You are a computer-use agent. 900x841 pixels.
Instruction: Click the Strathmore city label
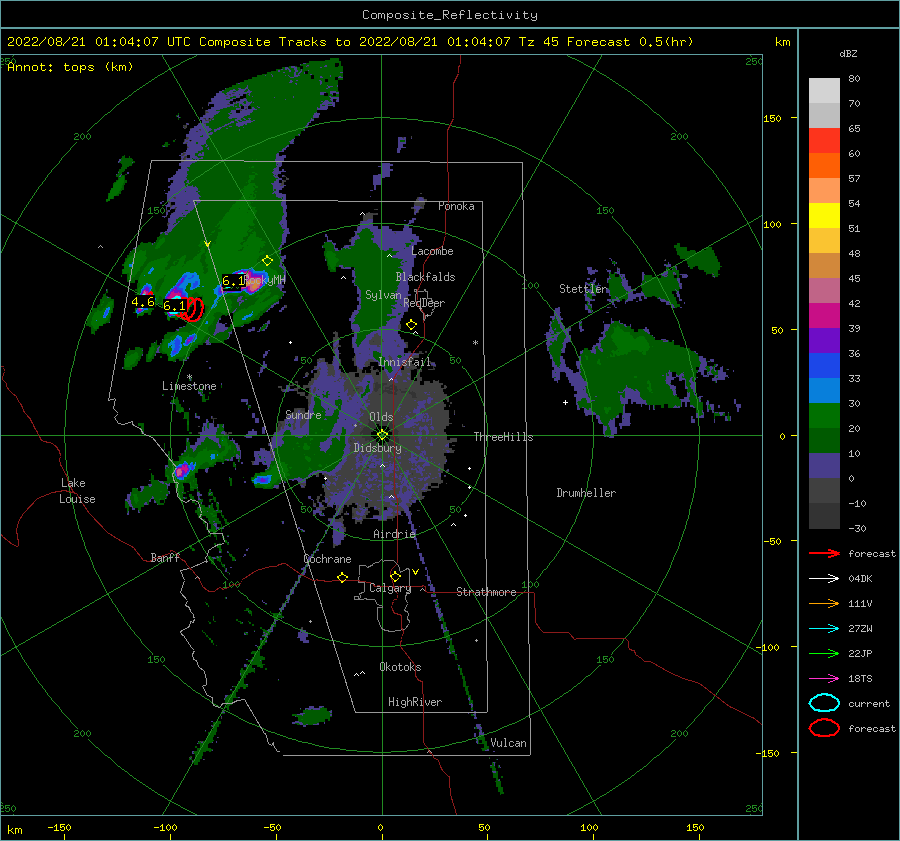(x=486, y=592)
